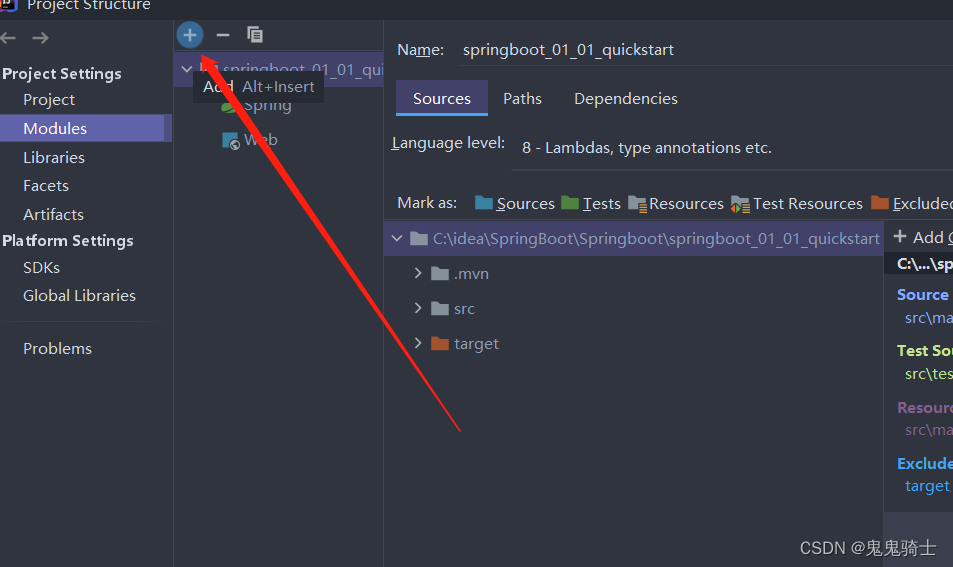Click the Excluded Folders heading
The width and height of the screenshot is (953, 567).
click(924, 463)
